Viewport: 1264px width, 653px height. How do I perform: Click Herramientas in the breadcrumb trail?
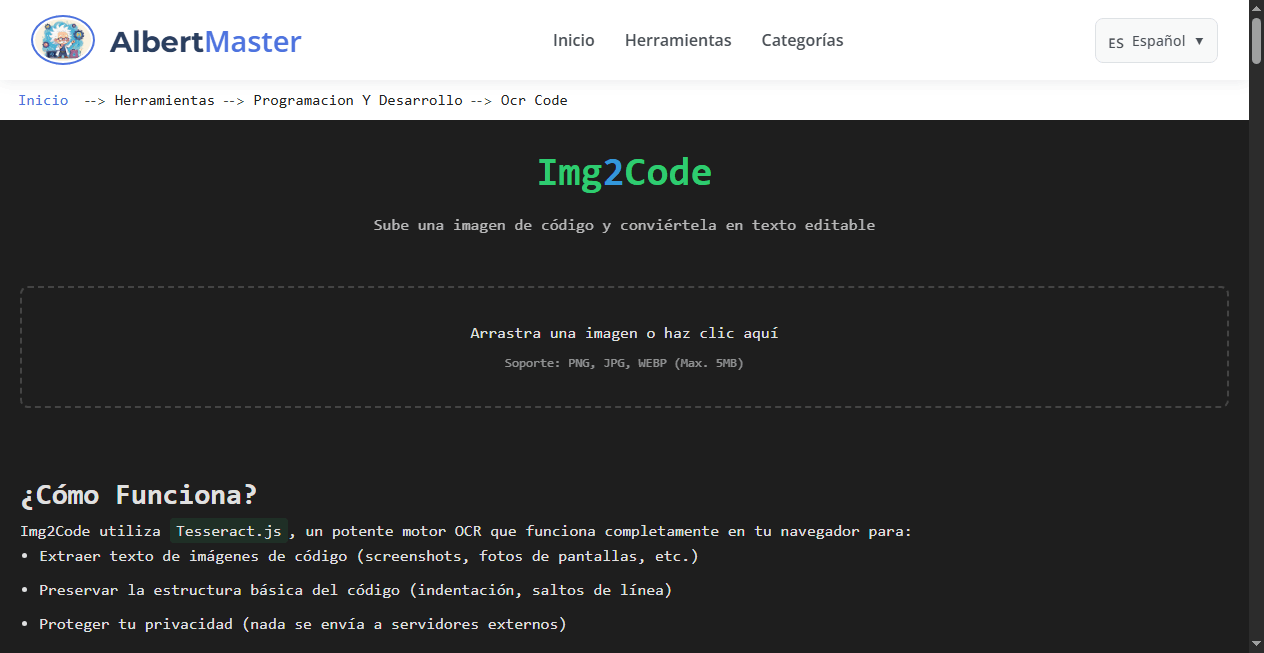click(x=164, y=100)
